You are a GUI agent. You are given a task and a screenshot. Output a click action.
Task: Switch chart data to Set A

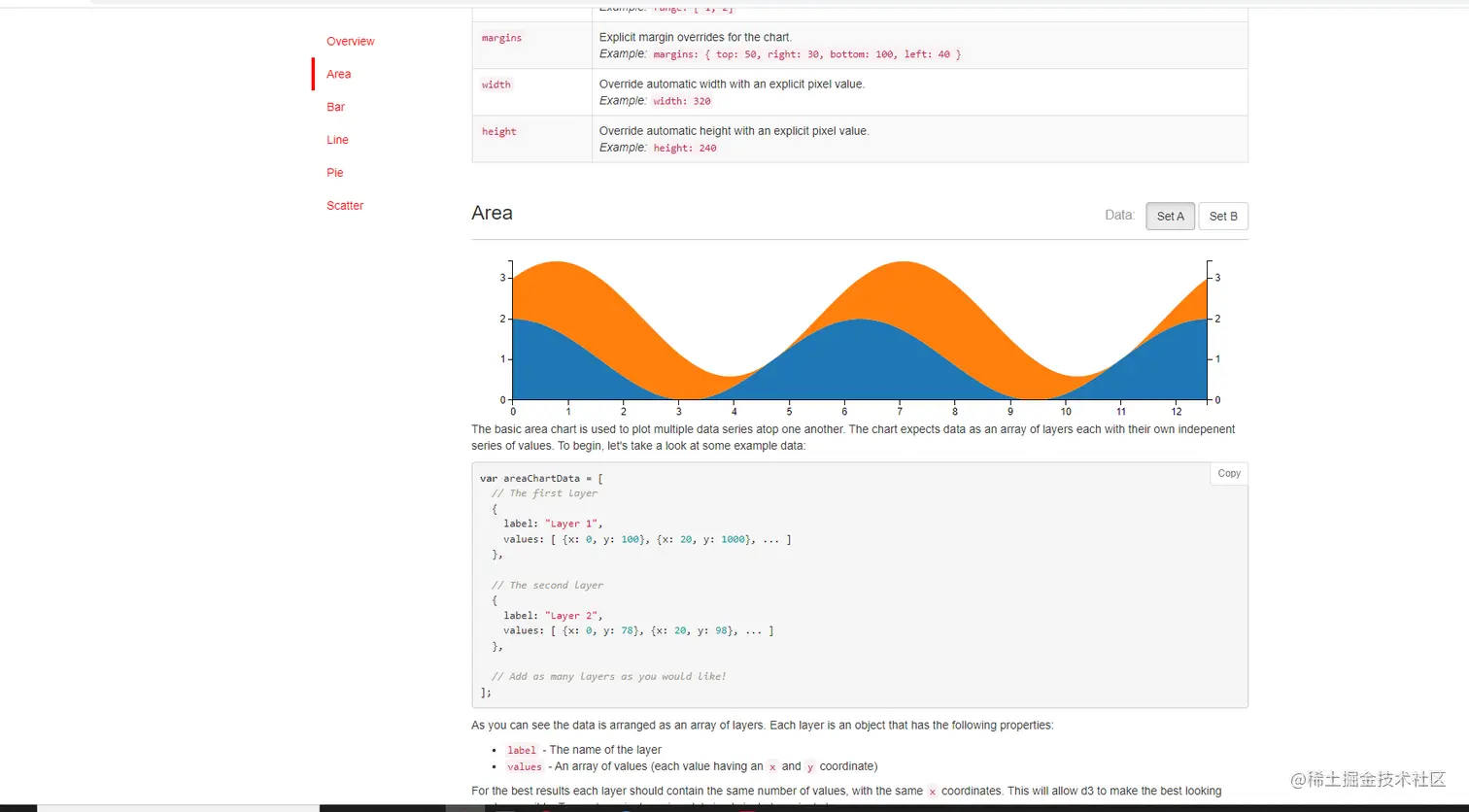1171,216
